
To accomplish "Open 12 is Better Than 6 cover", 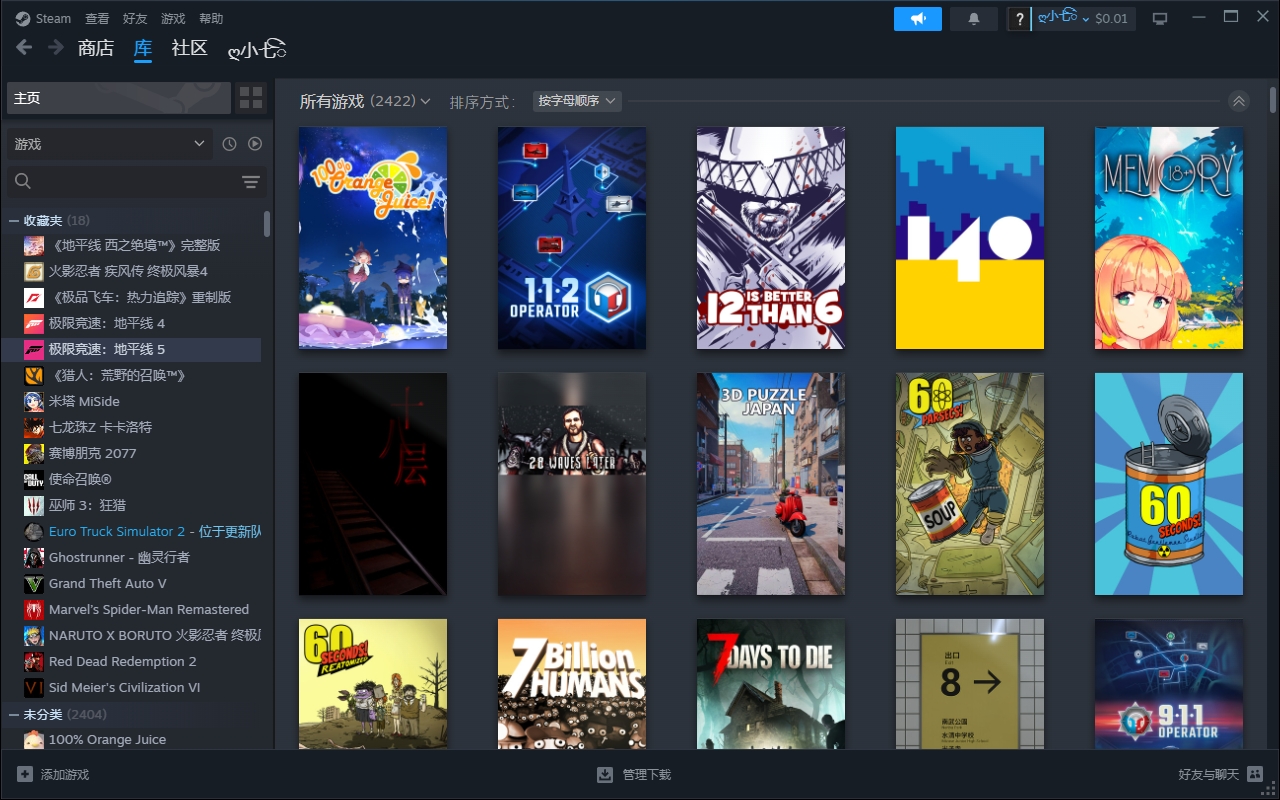I will click(x=771, y=238).
